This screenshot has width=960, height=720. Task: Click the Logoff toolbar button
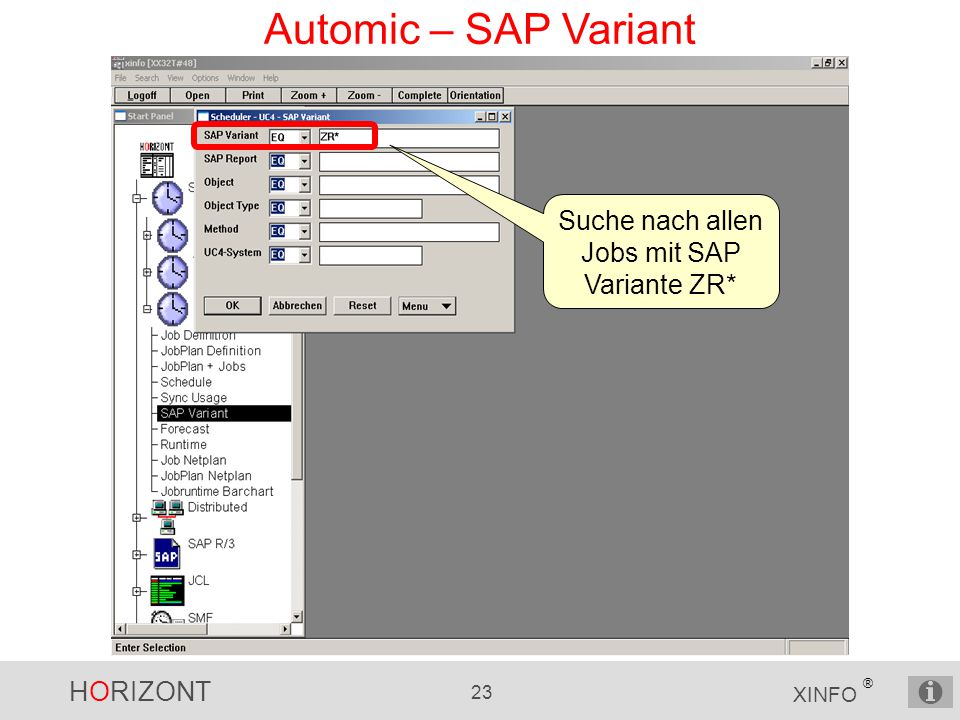point(142,96)
